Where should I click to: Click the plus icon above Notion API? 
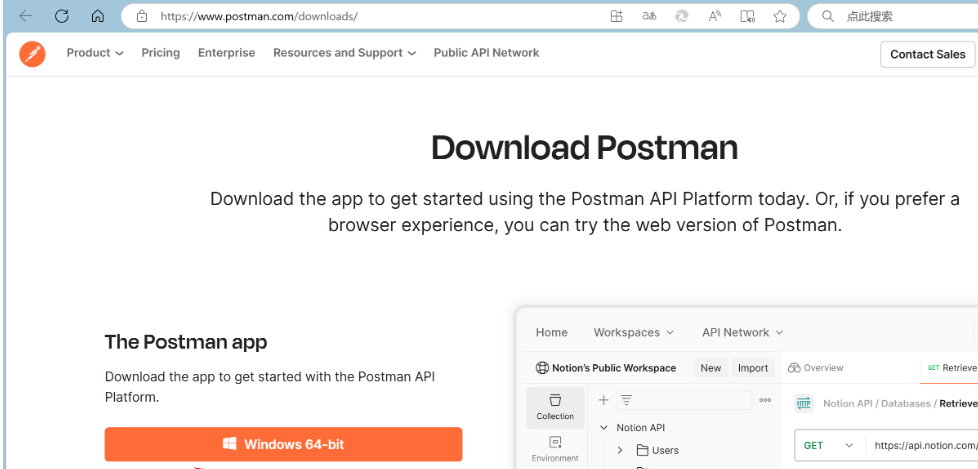click(603, 400)
